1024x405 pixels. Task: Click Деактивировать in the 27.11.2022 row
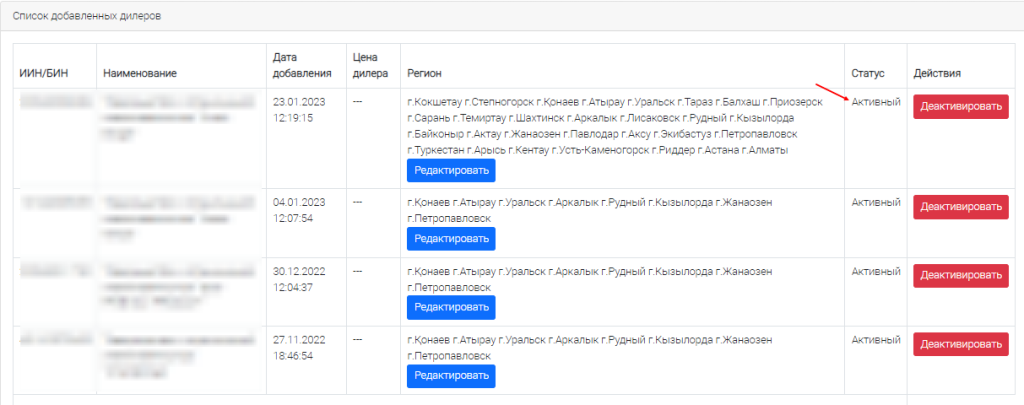point(961,344)
